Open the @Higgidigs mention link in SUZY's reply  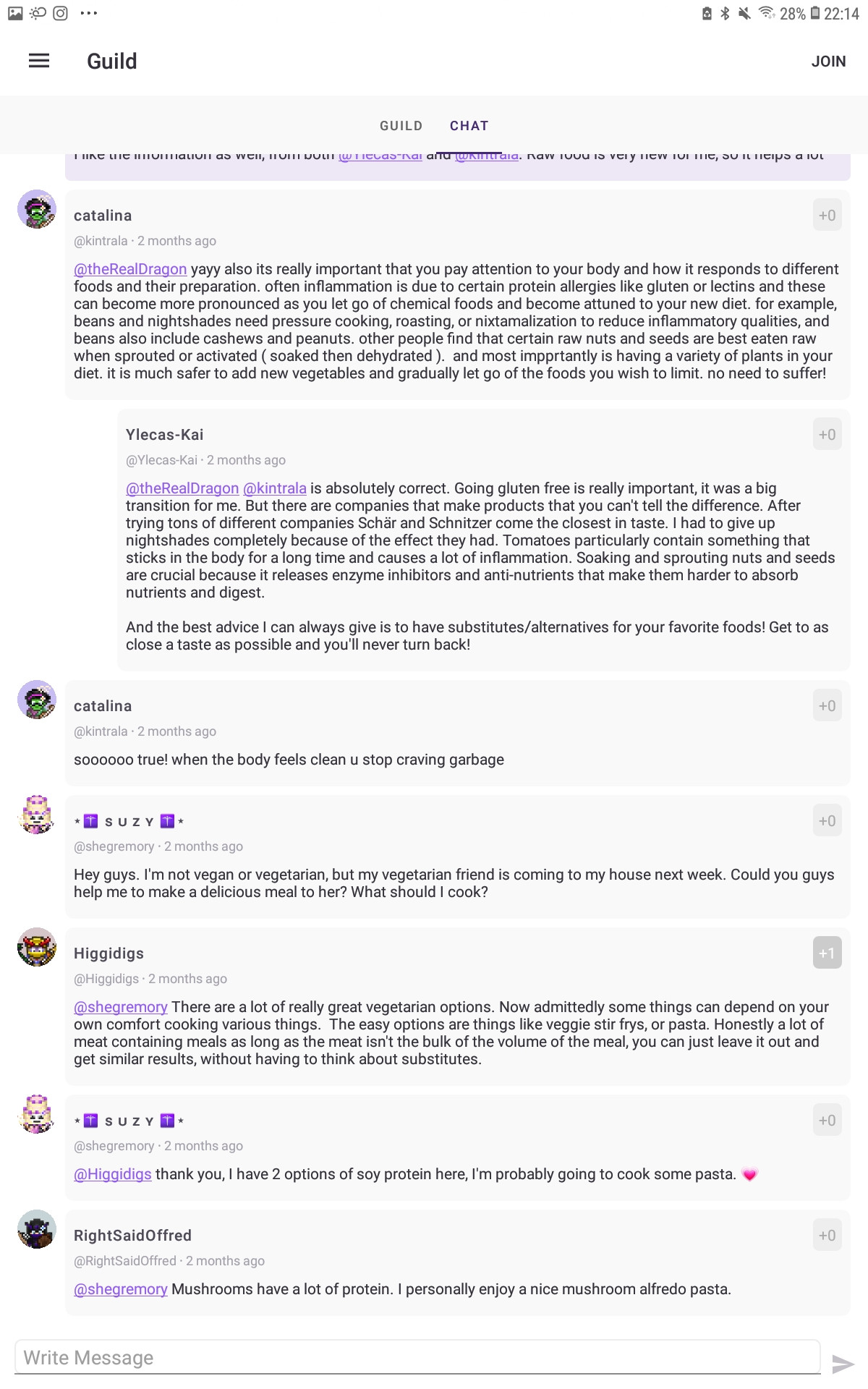pyautogui.click(x=113, y=1174)
